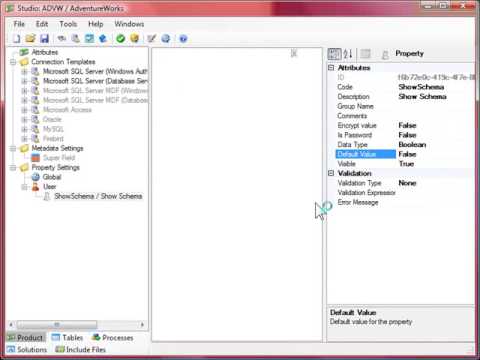Expand the Microsoft Access tree node

point(24,110)
